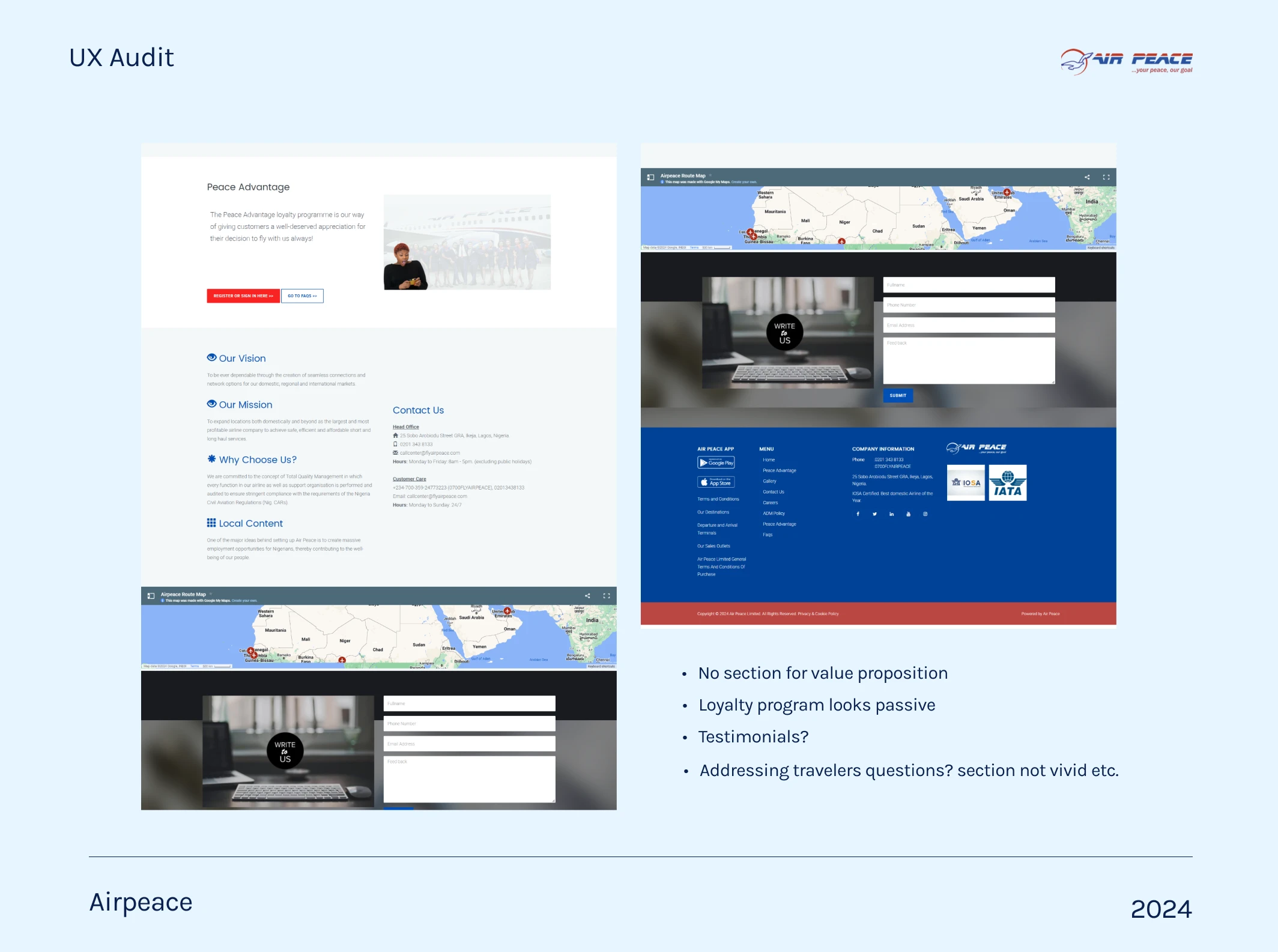Expand the map's side panel legend

(x=650, y=177)
